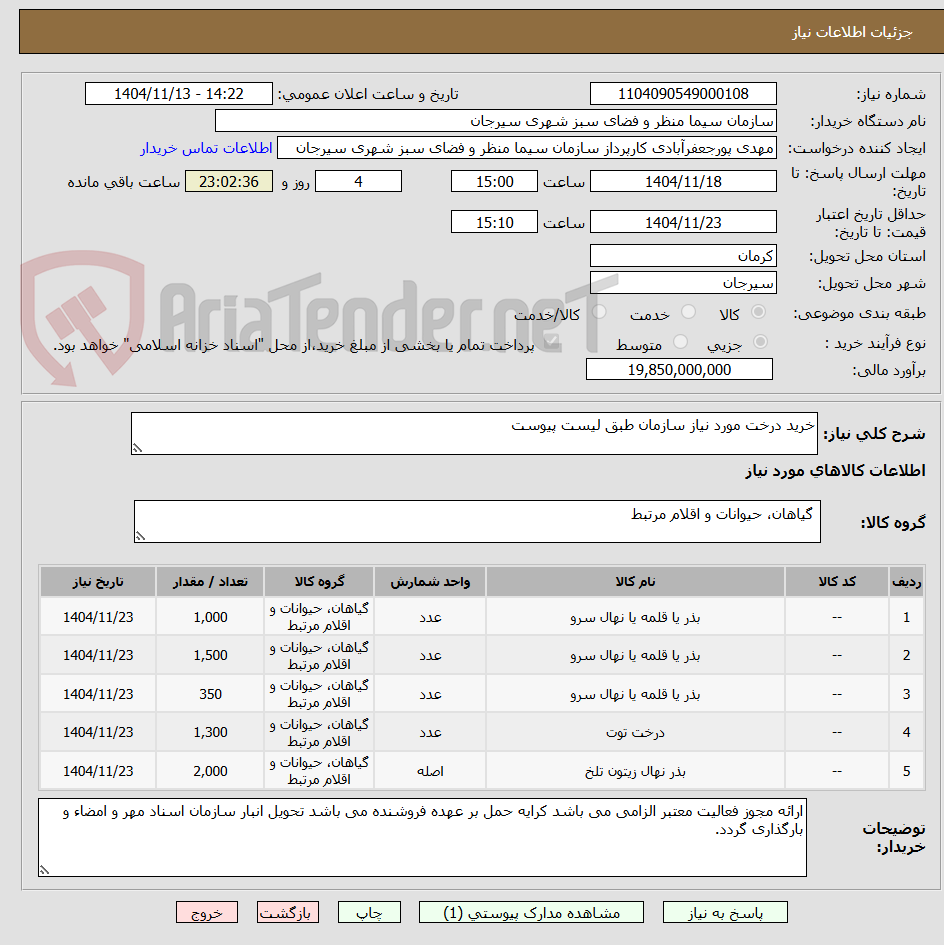This screenshot has height=945, width=944.
Task: Click the خروج exit button
Action: [207, 912]
